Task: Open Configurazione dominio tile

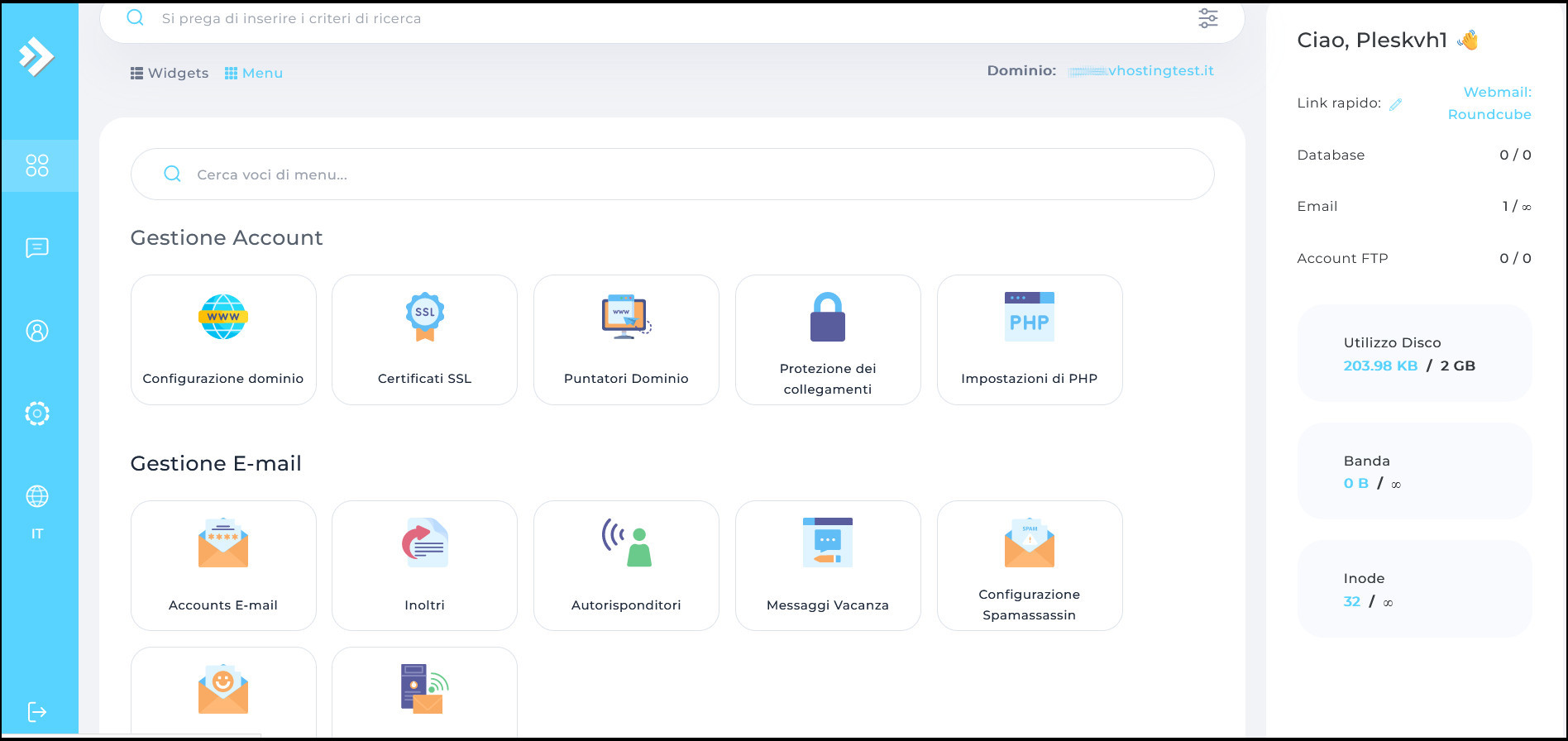Action: [x=223, y=340]
